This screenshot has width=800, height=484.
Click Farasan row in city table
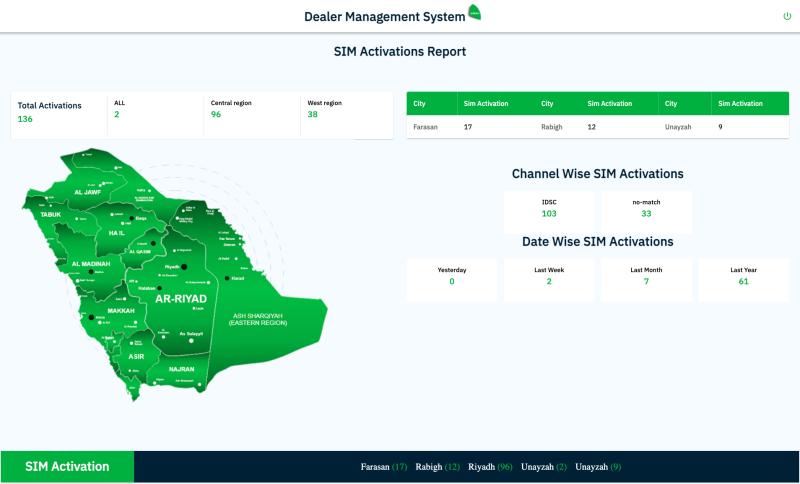click(x=427, y=128)
